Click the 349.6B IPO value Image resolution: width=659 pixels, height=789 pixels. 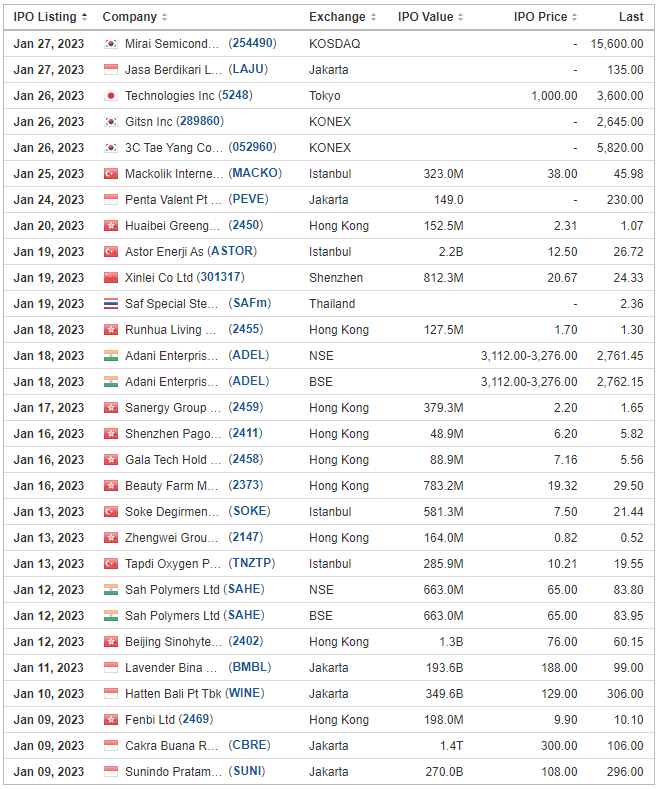[x=444, y=694]
